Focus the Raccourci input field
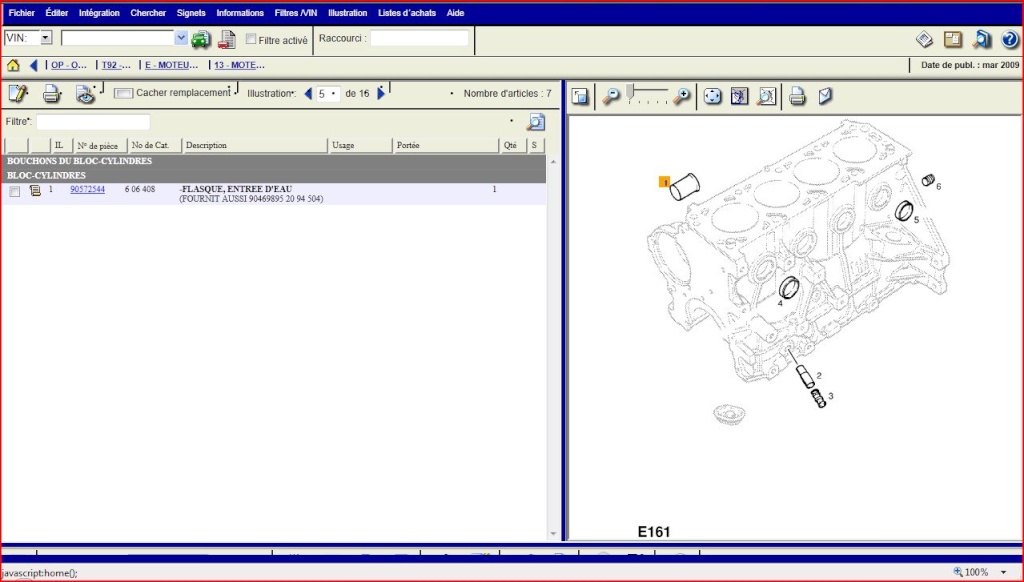 (x=419, y=39)
